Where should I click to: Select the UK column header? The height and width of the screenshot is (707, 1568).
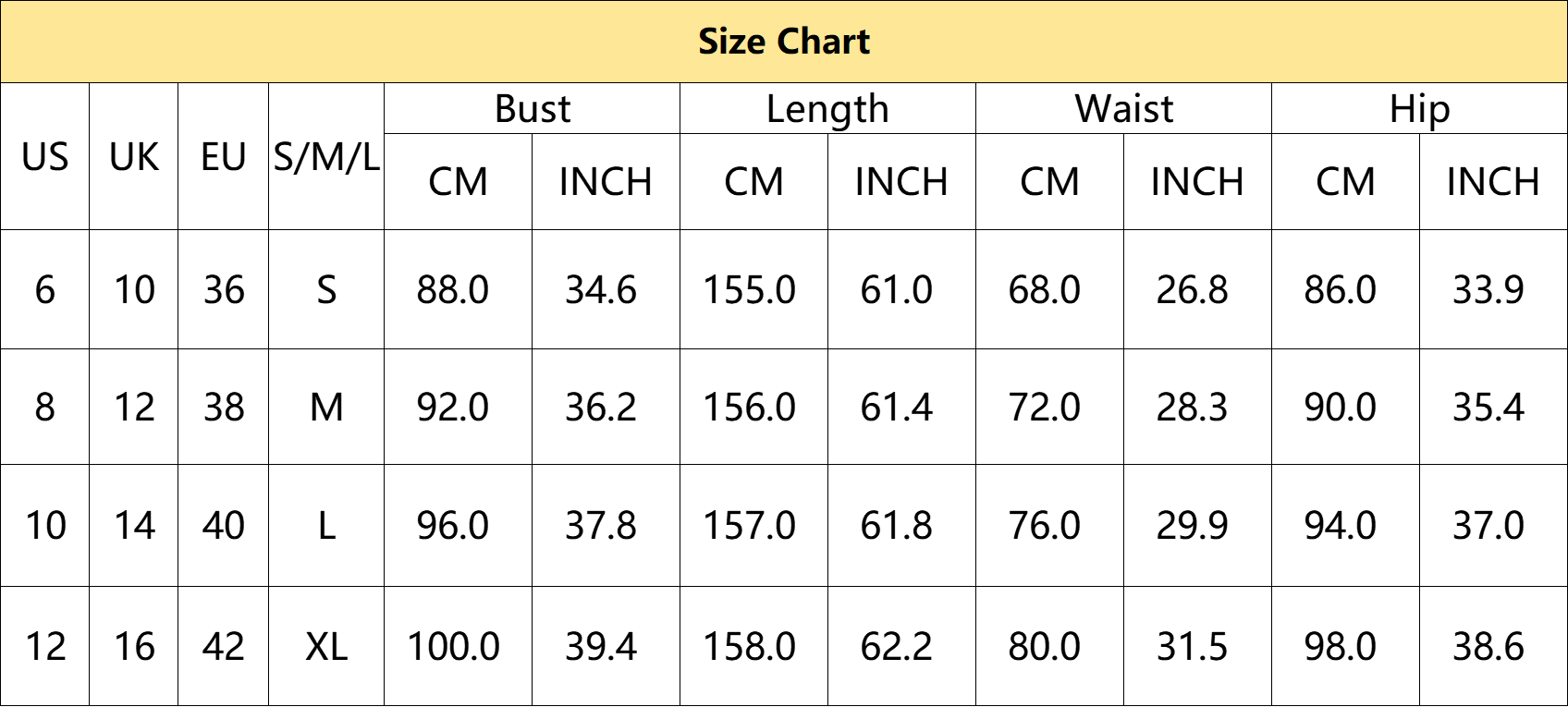click(x=134, y=157)
